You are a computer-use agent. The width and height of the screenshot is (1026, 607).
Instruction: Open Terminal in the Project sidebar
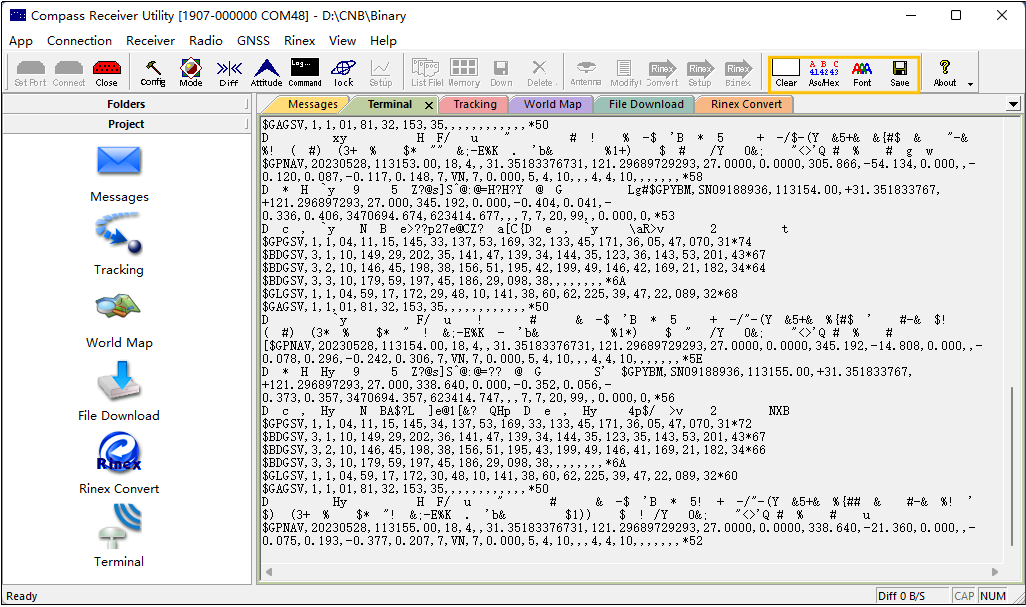118,536
